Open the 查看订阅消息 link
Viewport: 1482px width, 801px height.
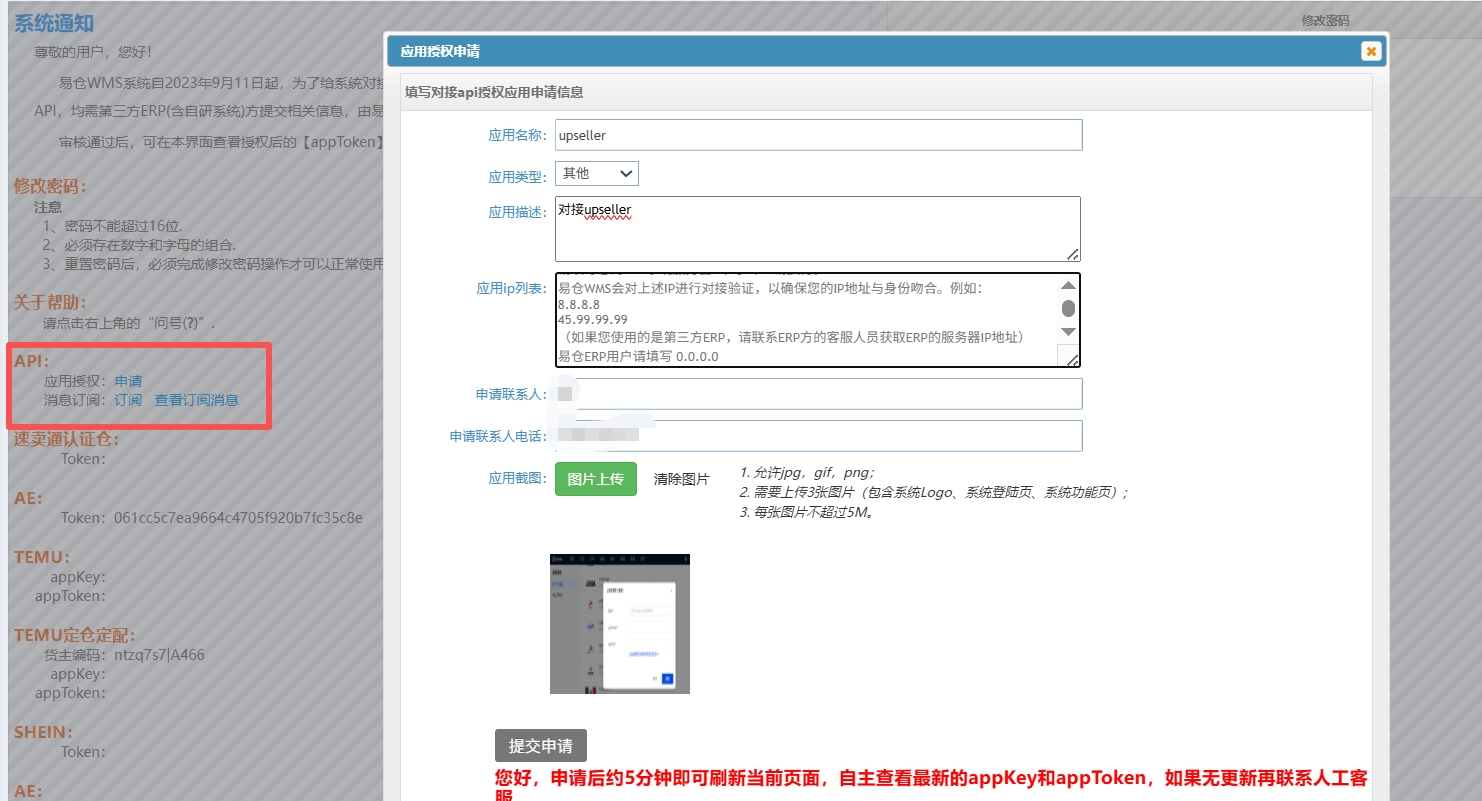click(x=196, y=400)
